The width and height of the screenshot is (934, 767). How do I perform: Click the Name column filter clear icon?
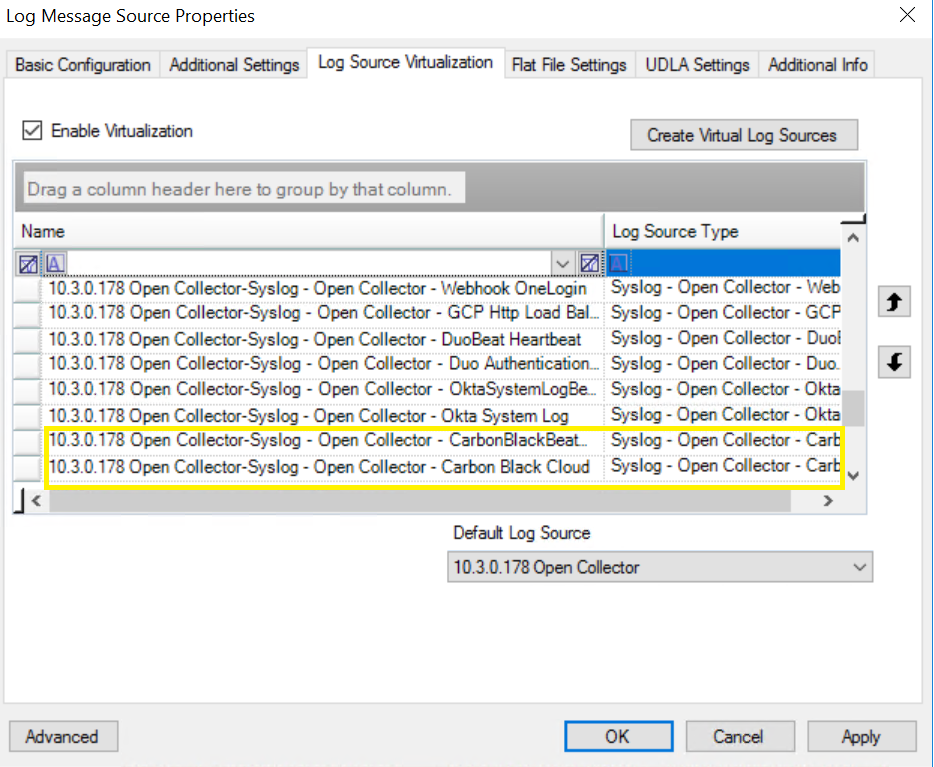pyautogui.click(x=29, y=263)
